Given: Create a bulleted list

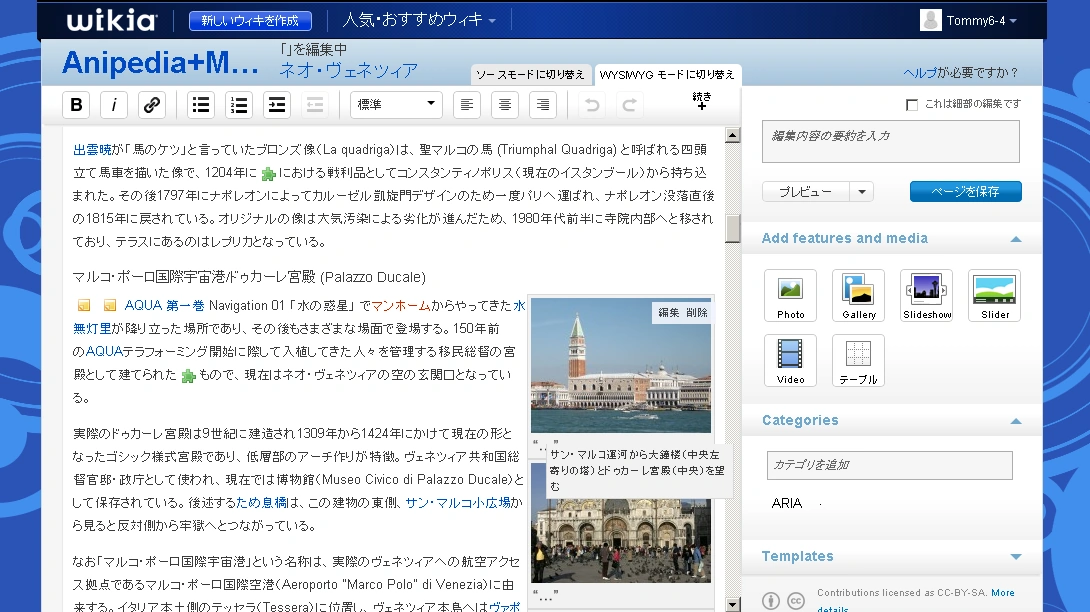Looking at the screenshot, I should [x=201, y=105].
